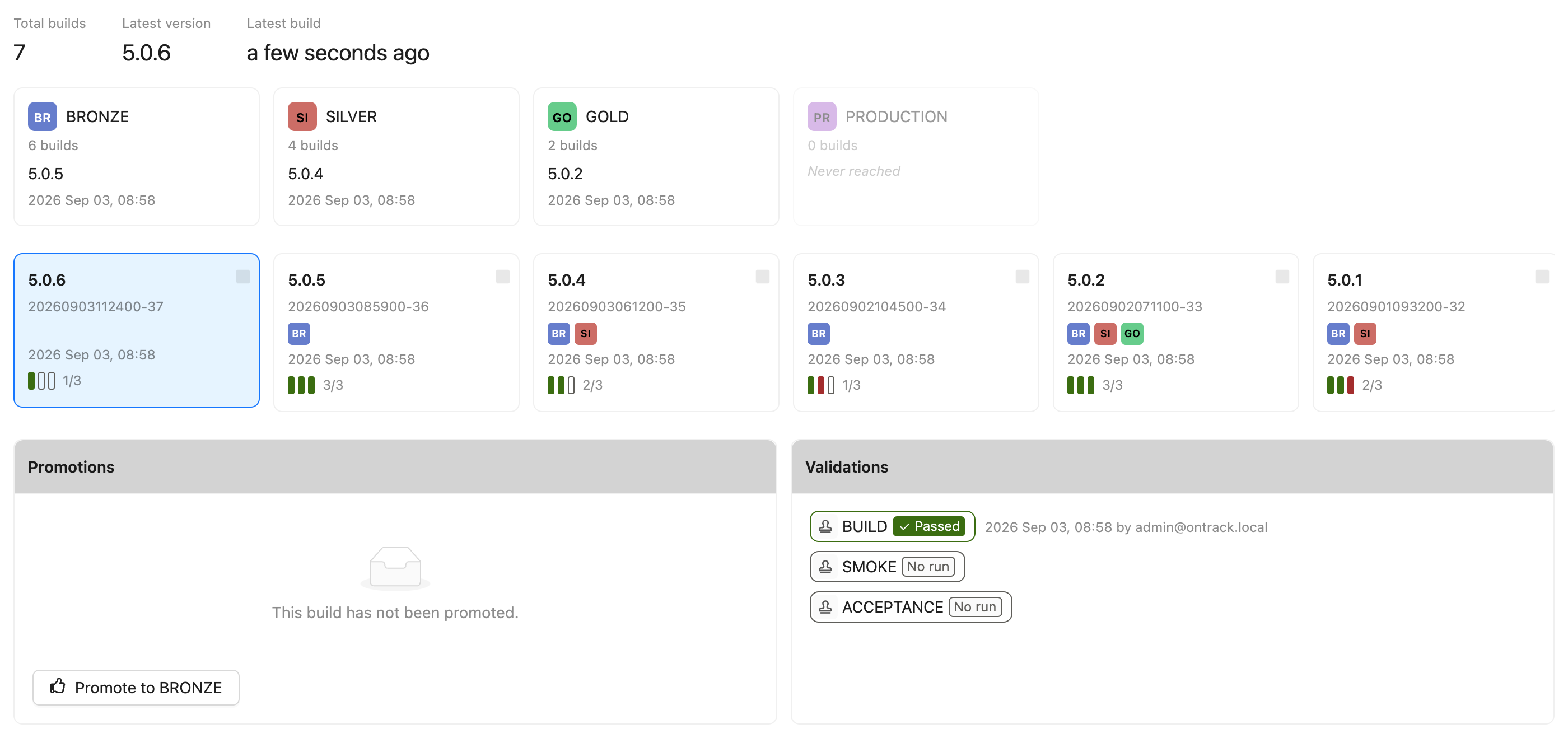Click SI badge on build 5.0.4
This screenshot has width=1568, height=738.
pos(586,333)
